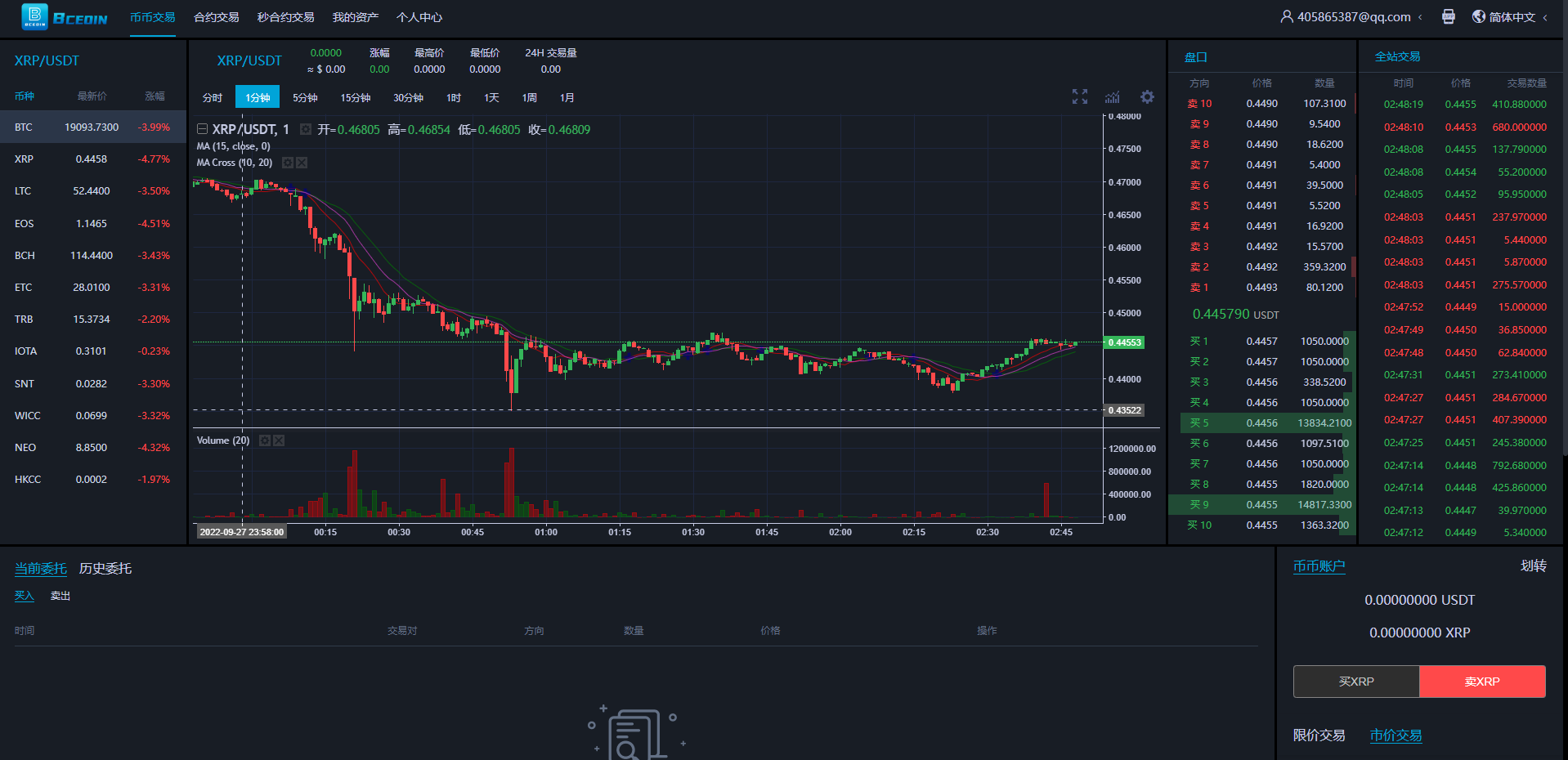Open the chart indicators icon
The height and width of the screenshot is (760, 1568).
(x=1113, y=97)
